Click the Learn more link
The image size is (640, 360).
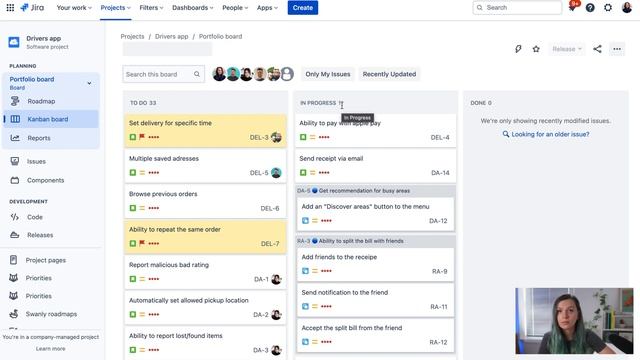[x=51, y=349]
